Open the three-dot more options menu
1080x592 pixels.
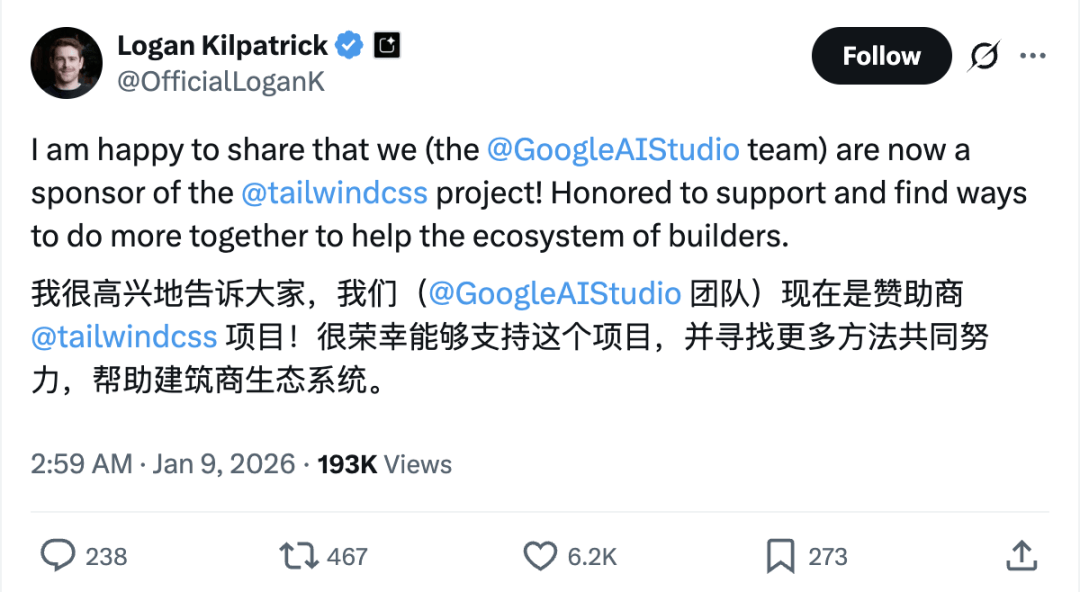[x=1033, y=56]
